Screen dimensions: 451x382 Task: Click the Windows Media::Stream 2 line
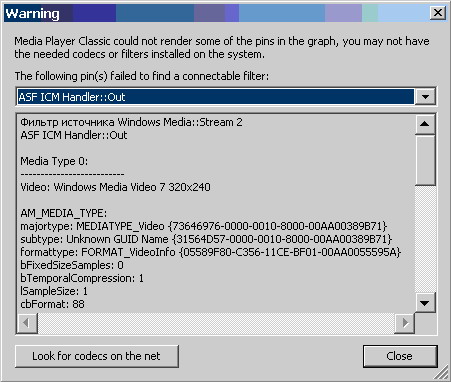tap(131, 122)
